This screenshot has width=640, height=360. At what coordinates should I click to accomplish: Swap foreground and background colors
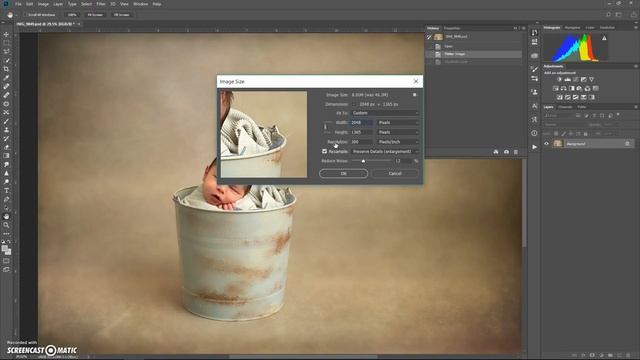9,242
